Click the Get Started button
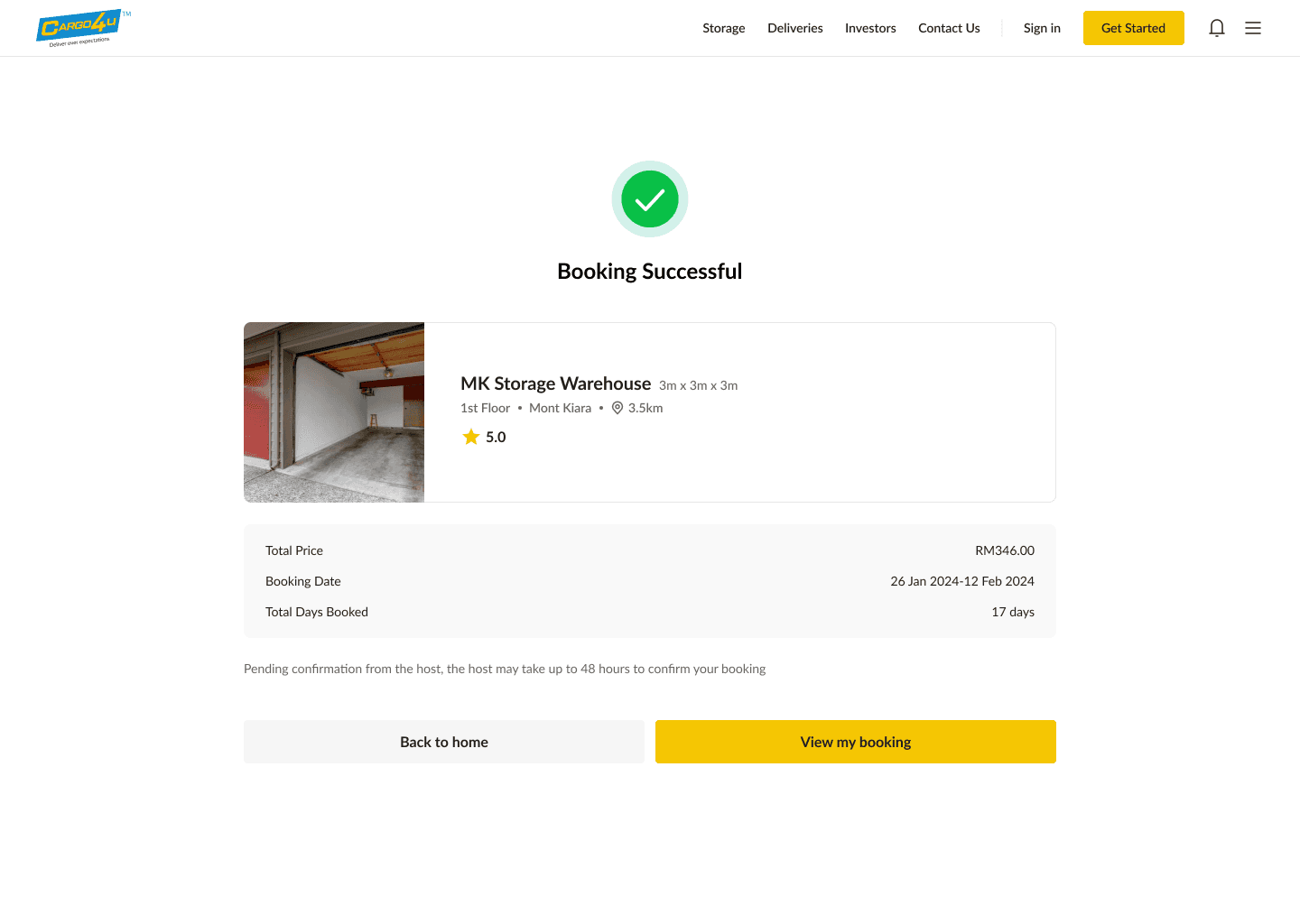The width and height of the screenshot is (1300, 924). pyautogui.click(x=1134, y=28)
